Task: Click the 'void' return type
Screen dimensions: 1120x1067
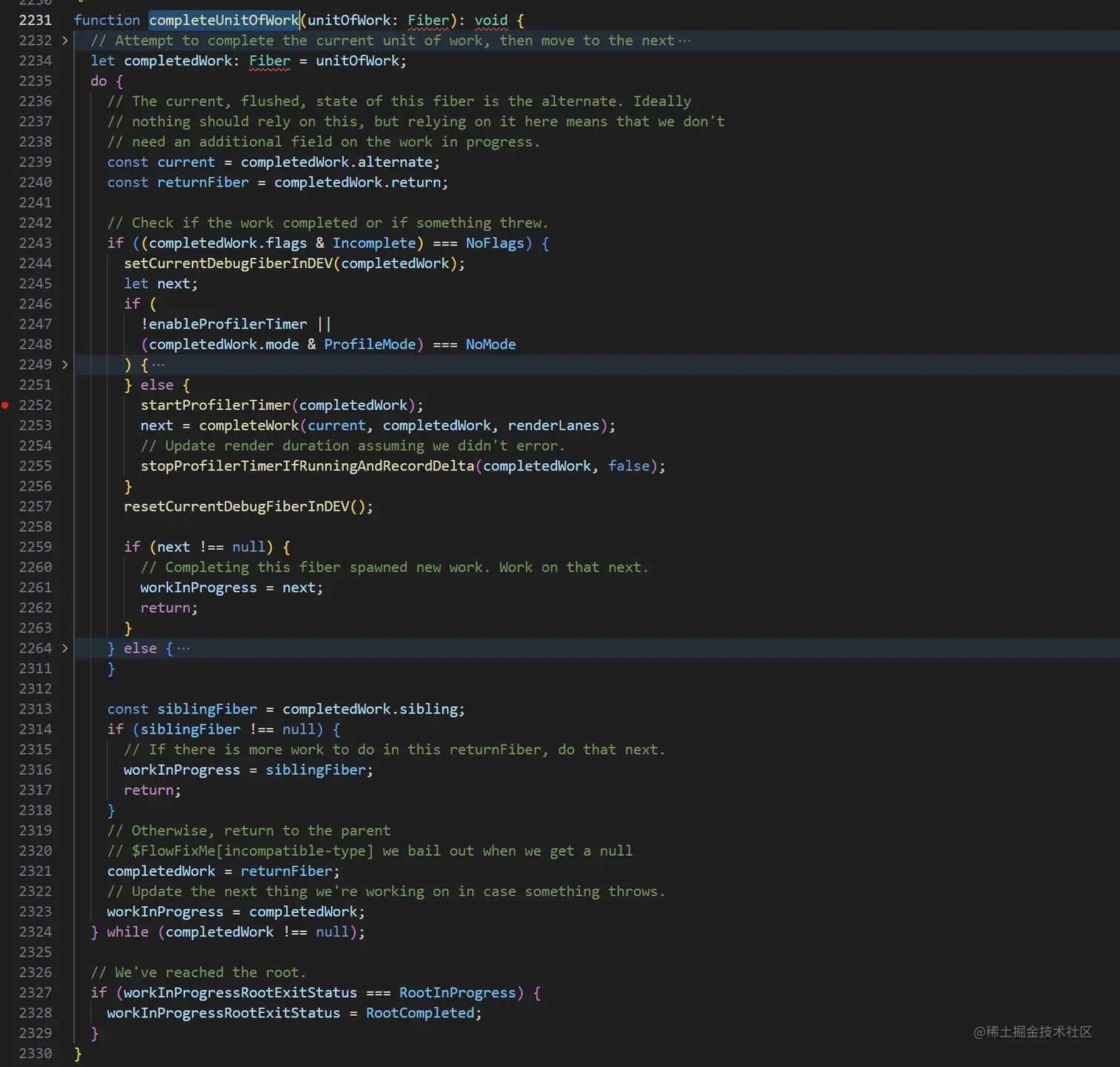Action: pyautogui.click(x=491, y=20)
